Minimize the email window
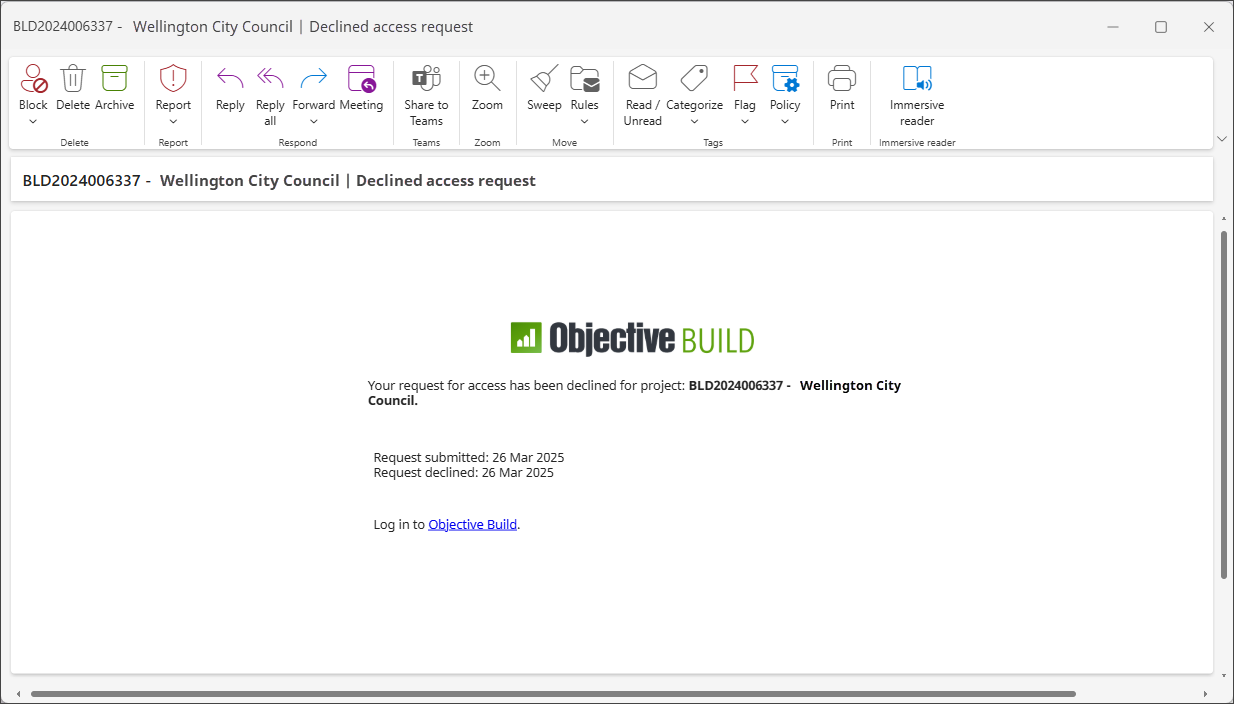The width and height of the screenshot is (1234, 704). pyautogui.click(x=1113, y=27)
